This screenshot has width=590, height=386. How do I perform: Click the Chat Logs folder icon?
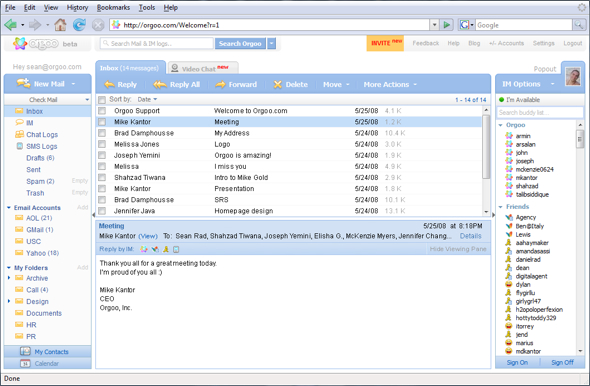click(x=19, y=134)
